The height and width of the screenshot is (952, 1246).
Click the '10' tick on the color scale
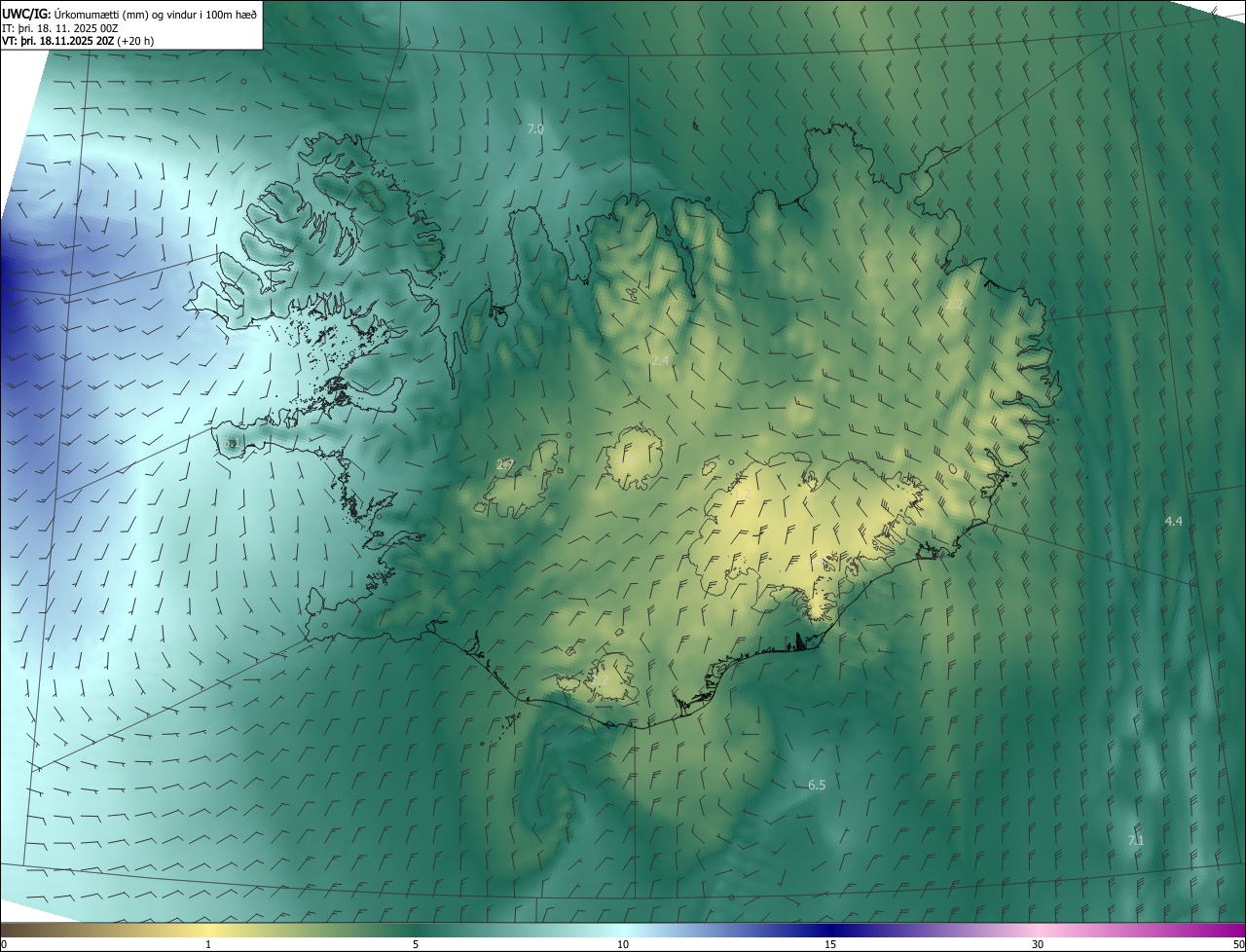[623, 944]
